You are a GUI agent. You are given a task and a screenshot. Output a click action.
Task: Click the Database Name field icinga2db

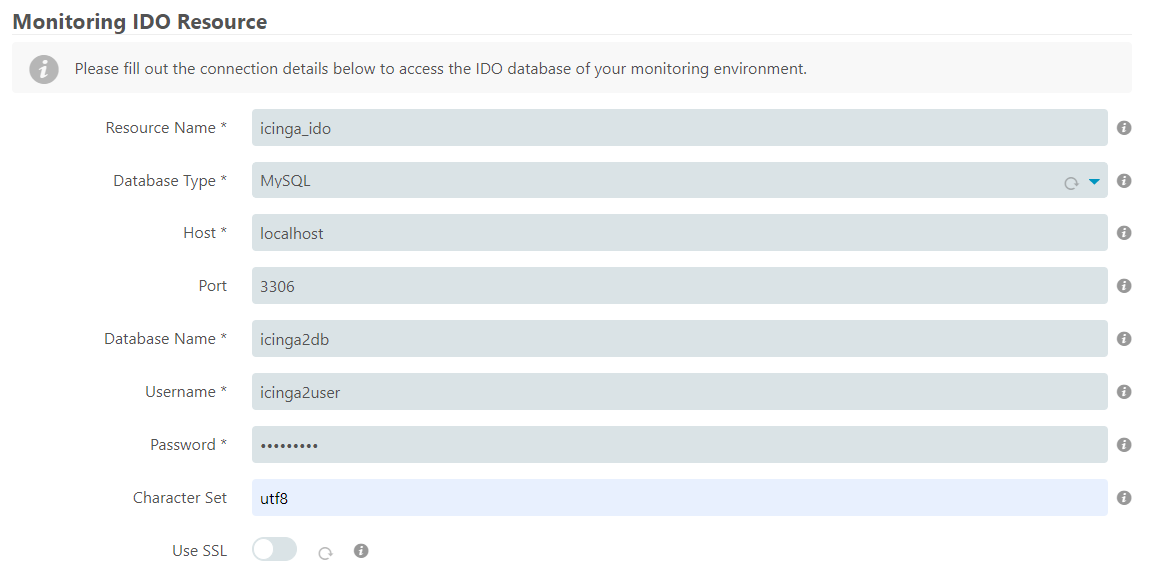click(x=679, y=339)
